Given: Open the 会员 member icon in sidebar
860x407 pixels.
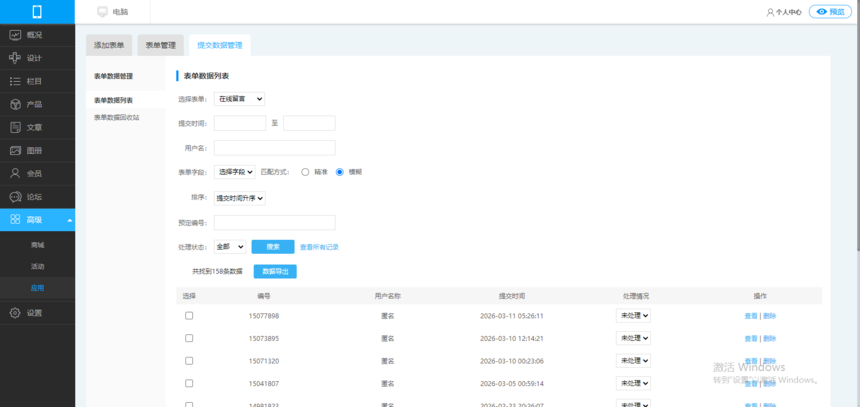Looking at the screenshot, I should coord(15,173).
